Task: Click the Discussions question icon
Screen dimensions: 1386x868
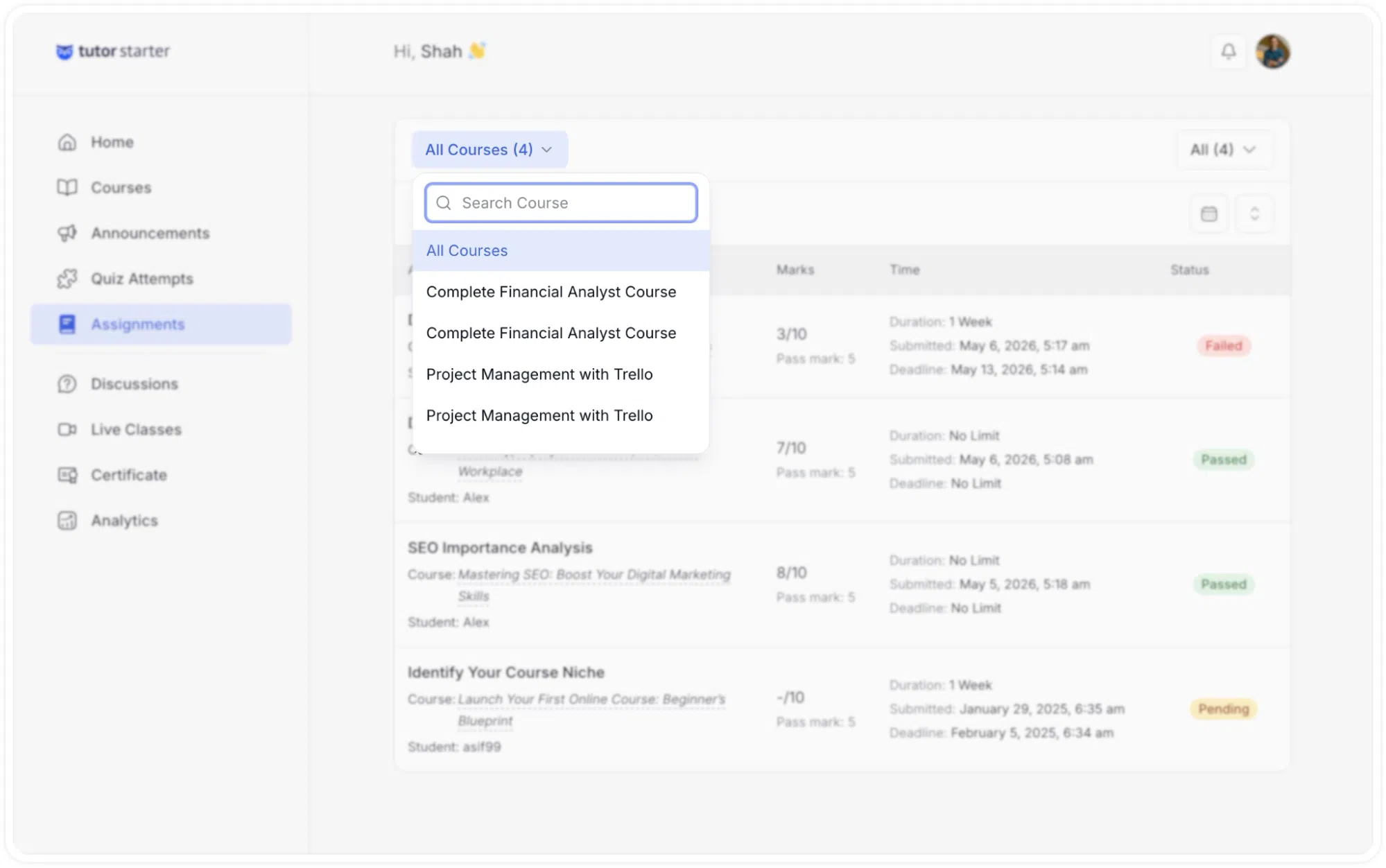Action: point(67,383)
